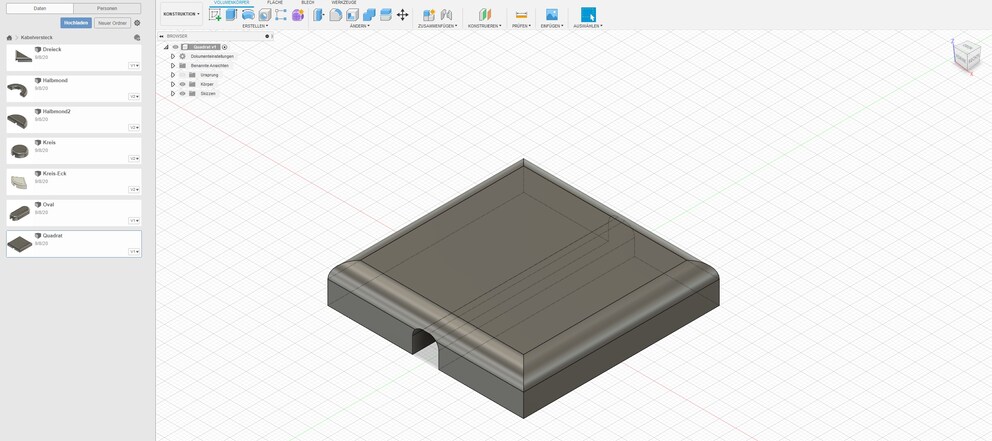Open the Erstellen dropdown menu
Image resolution: width=992 pixels, height=441 pixels.
click(255, 26)
